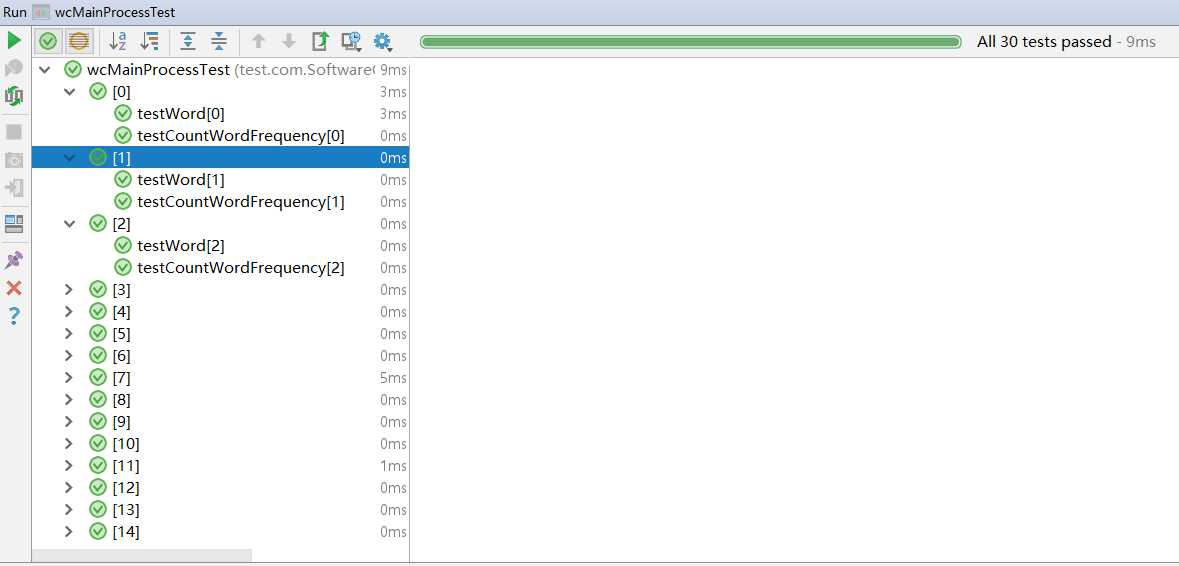Click the 5ms duration of row [7]

[393, 377]
